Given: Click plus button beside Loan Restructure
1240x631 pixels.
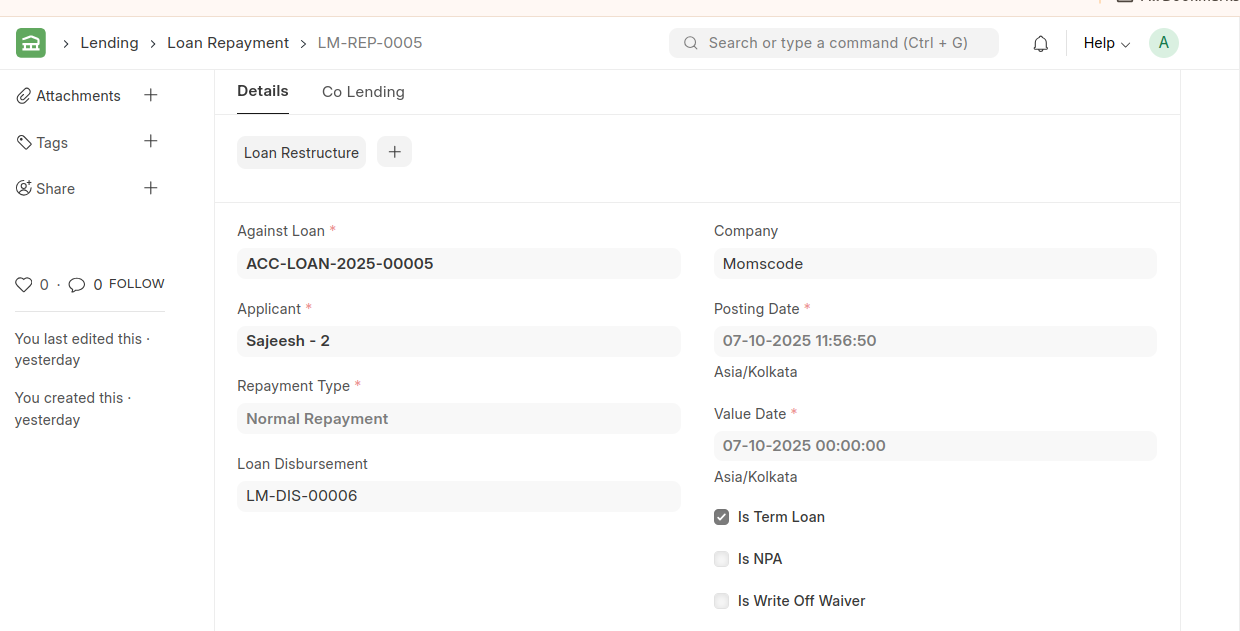Looking at the screenshot, I should 394,152.
